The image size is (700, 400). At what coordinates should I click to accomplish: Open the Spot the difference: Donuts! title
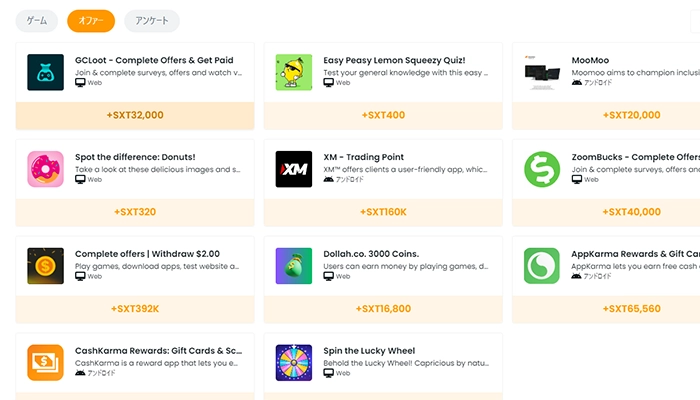[135, 157]
